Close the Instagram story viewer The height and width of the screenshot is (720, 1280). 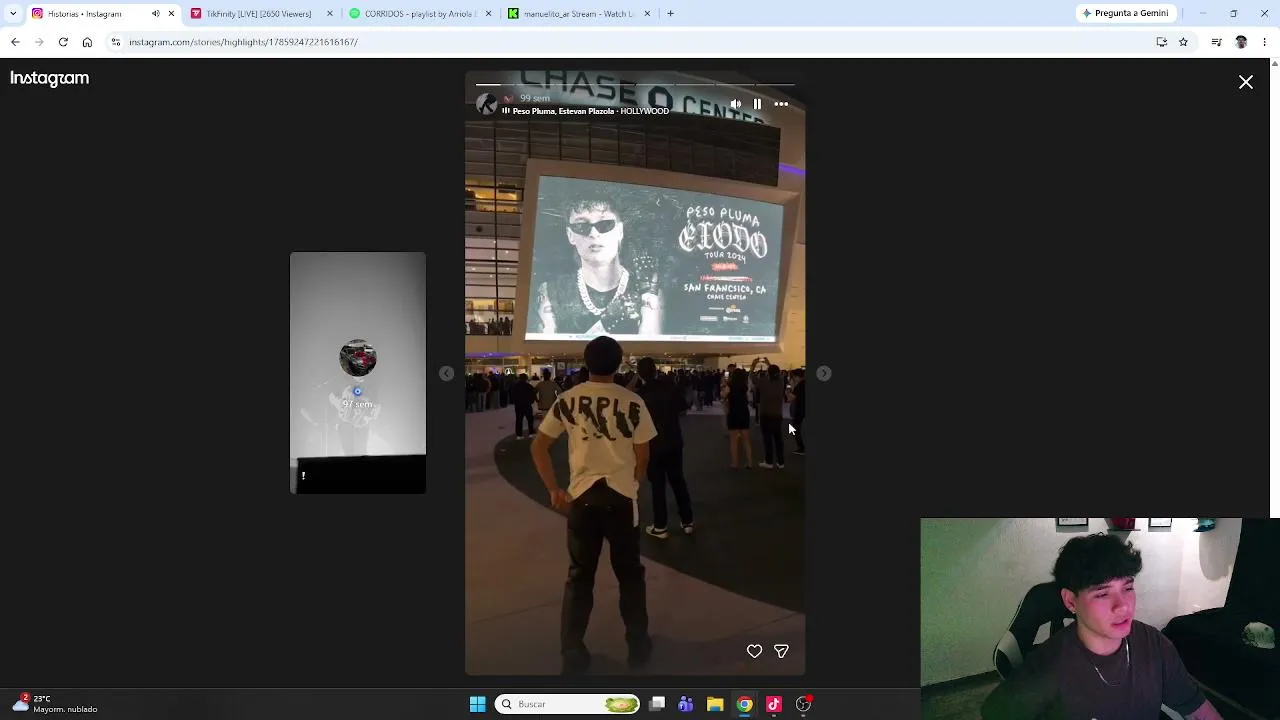[x=1245, y=82]
